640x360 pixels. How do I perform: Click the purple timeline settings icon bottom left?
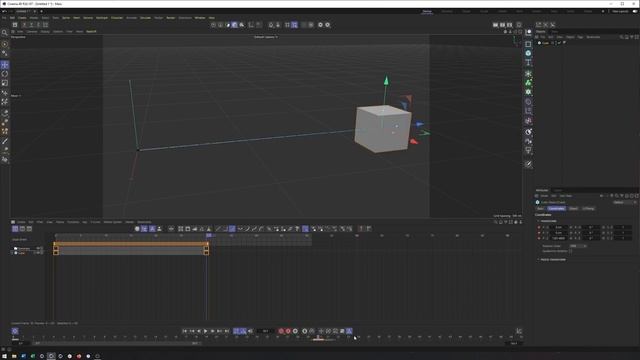tap(15, 331)
